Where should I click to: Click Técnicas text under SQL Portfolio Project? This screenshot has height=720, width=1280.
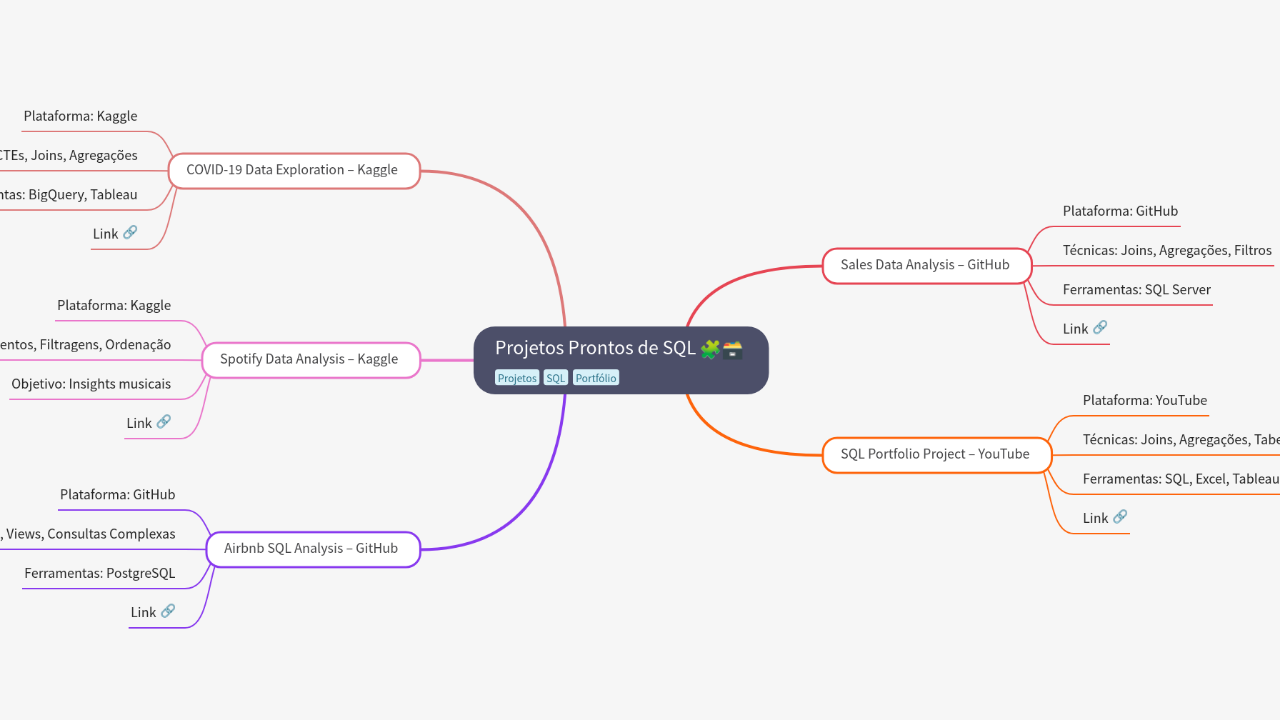[1181, 439]
